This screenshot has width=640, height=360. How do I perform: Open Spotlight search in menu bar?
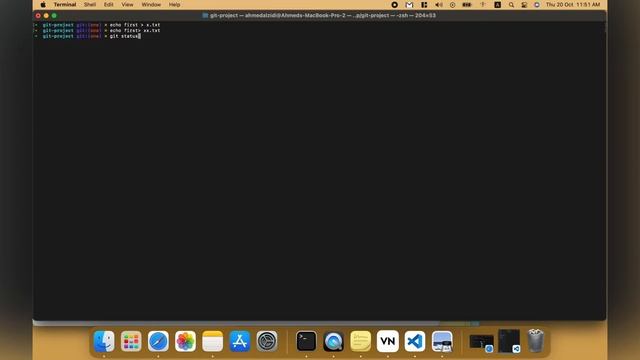(511, 4)
